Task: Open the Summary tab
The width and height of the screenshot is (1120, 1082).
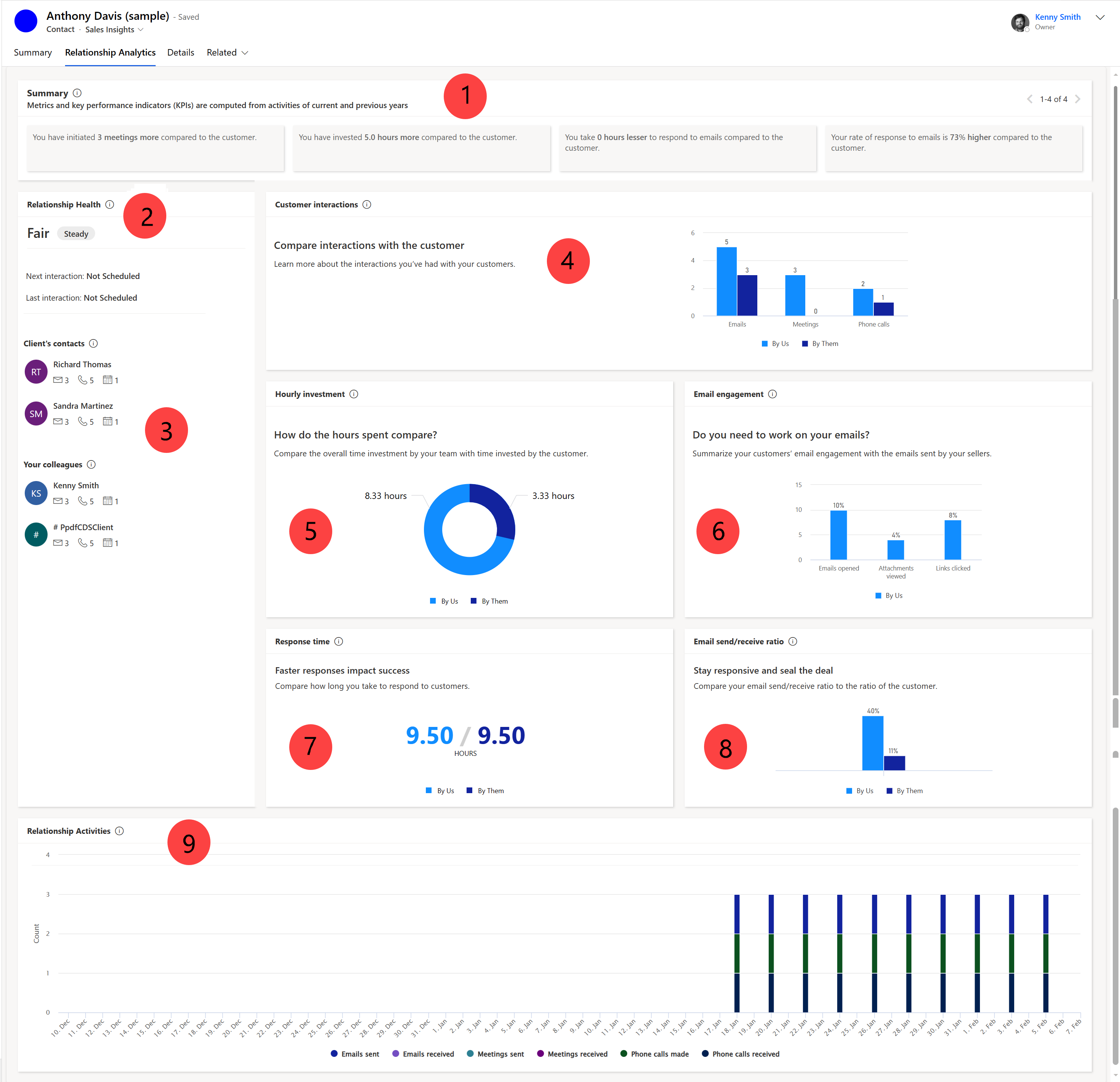Action: (x=35, y=53)
